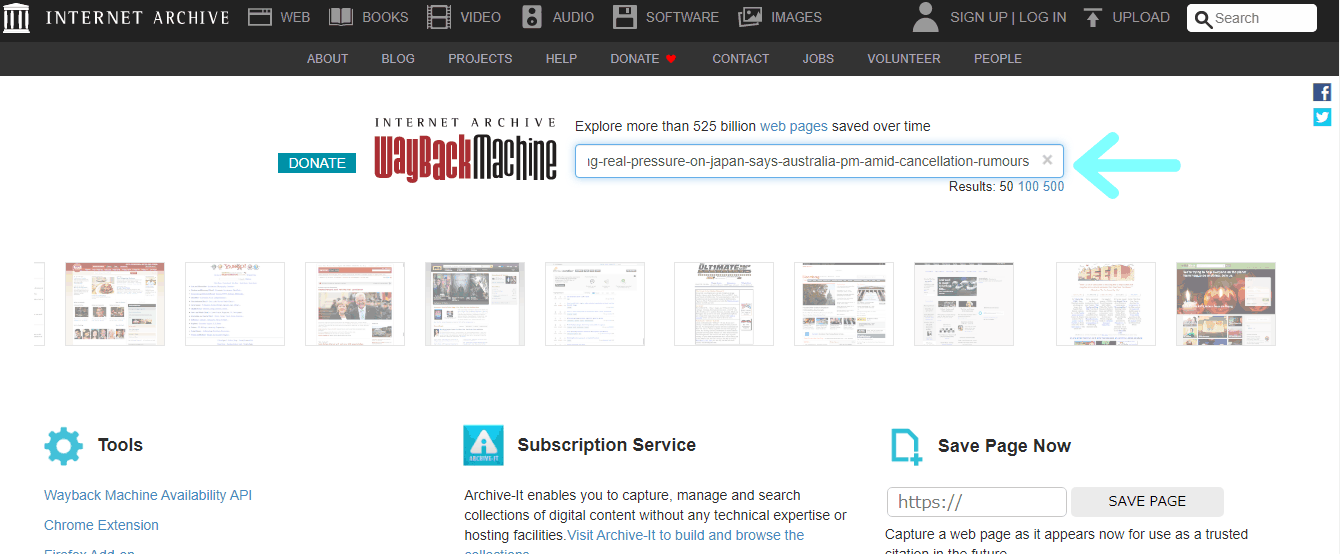The image size is (1340, 554).
Task: Open the first full site thumbnail in carousel
Action: pos(115,304)
